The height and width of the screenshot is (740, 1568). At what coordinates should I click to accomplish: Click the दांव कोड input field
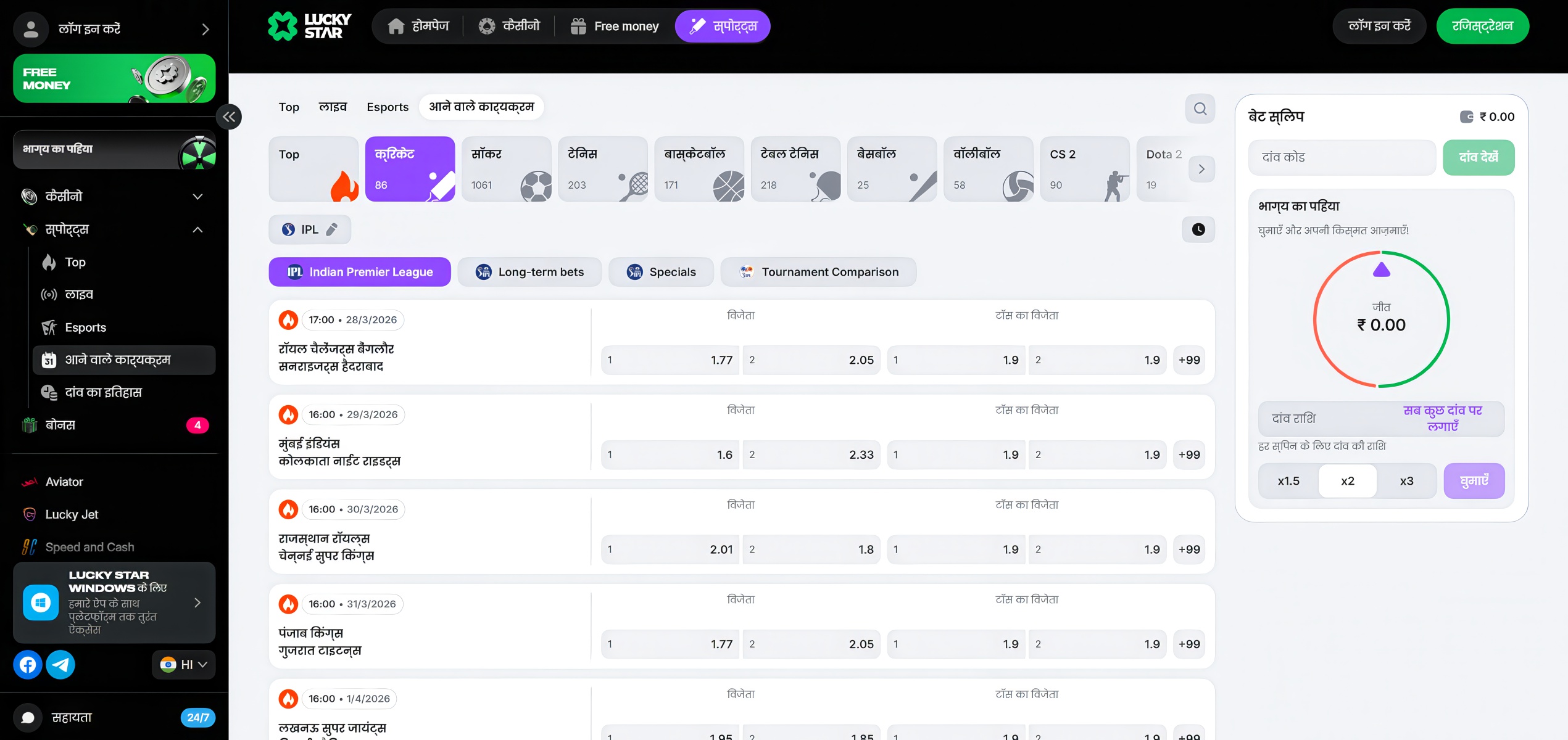[1342, 157]
